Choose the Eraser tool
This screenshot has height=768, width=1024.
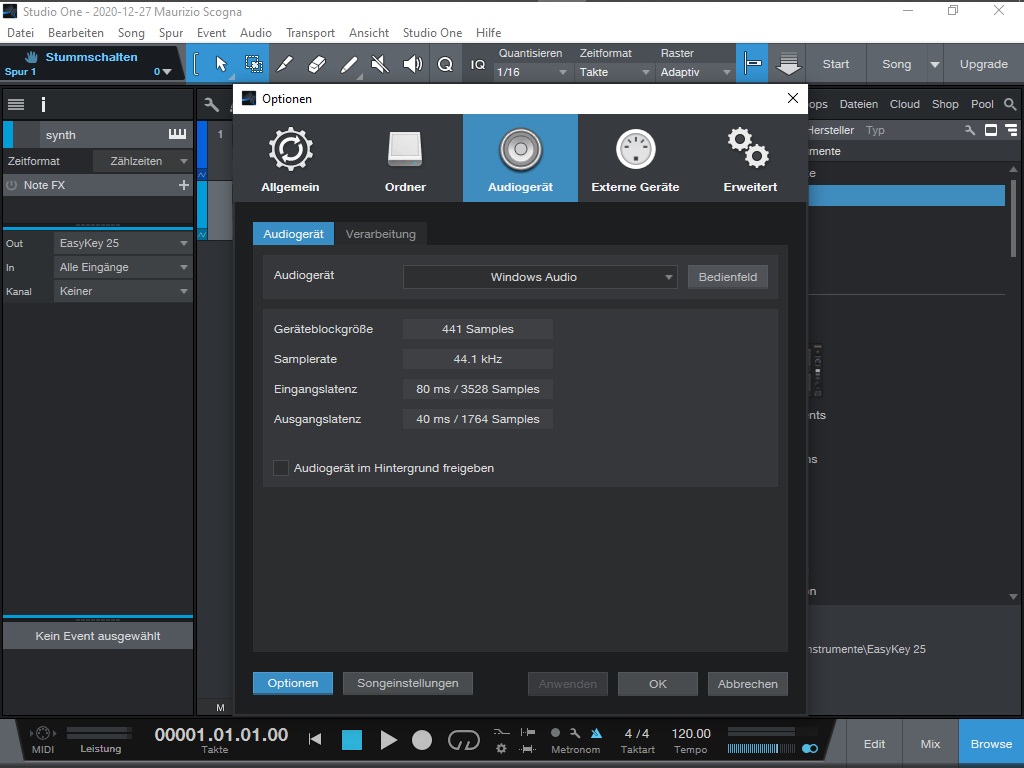(316, 64)
